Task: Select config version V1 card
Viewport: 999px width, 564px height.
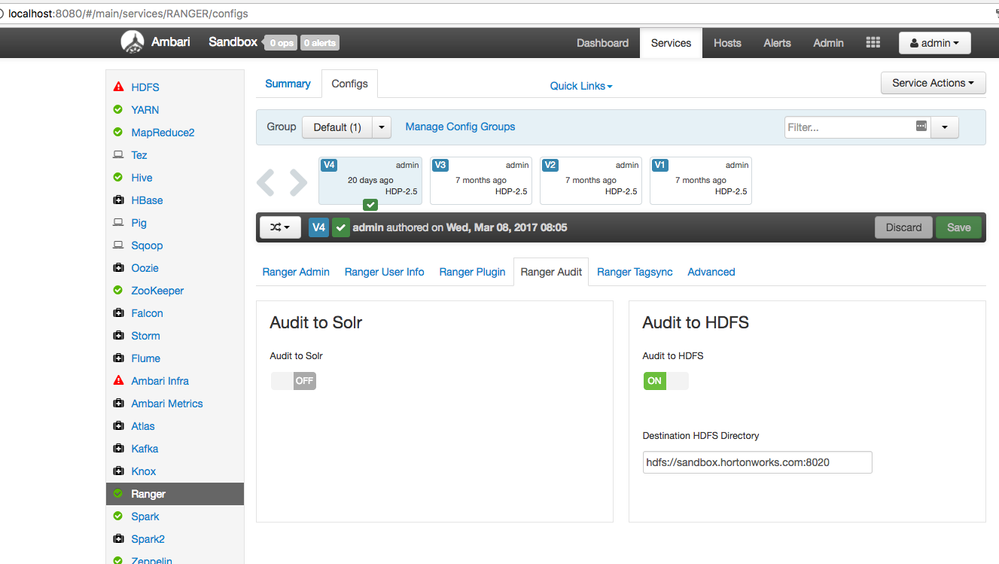Action: [701, 180]
